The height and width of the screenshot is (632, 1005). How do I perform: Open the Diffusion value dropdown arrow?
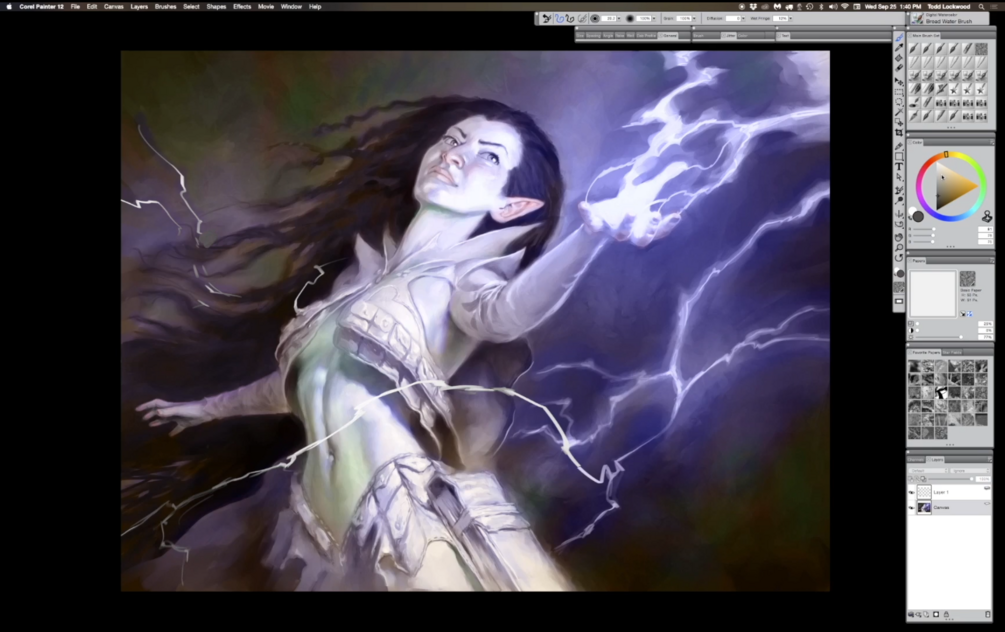(743, 18)
